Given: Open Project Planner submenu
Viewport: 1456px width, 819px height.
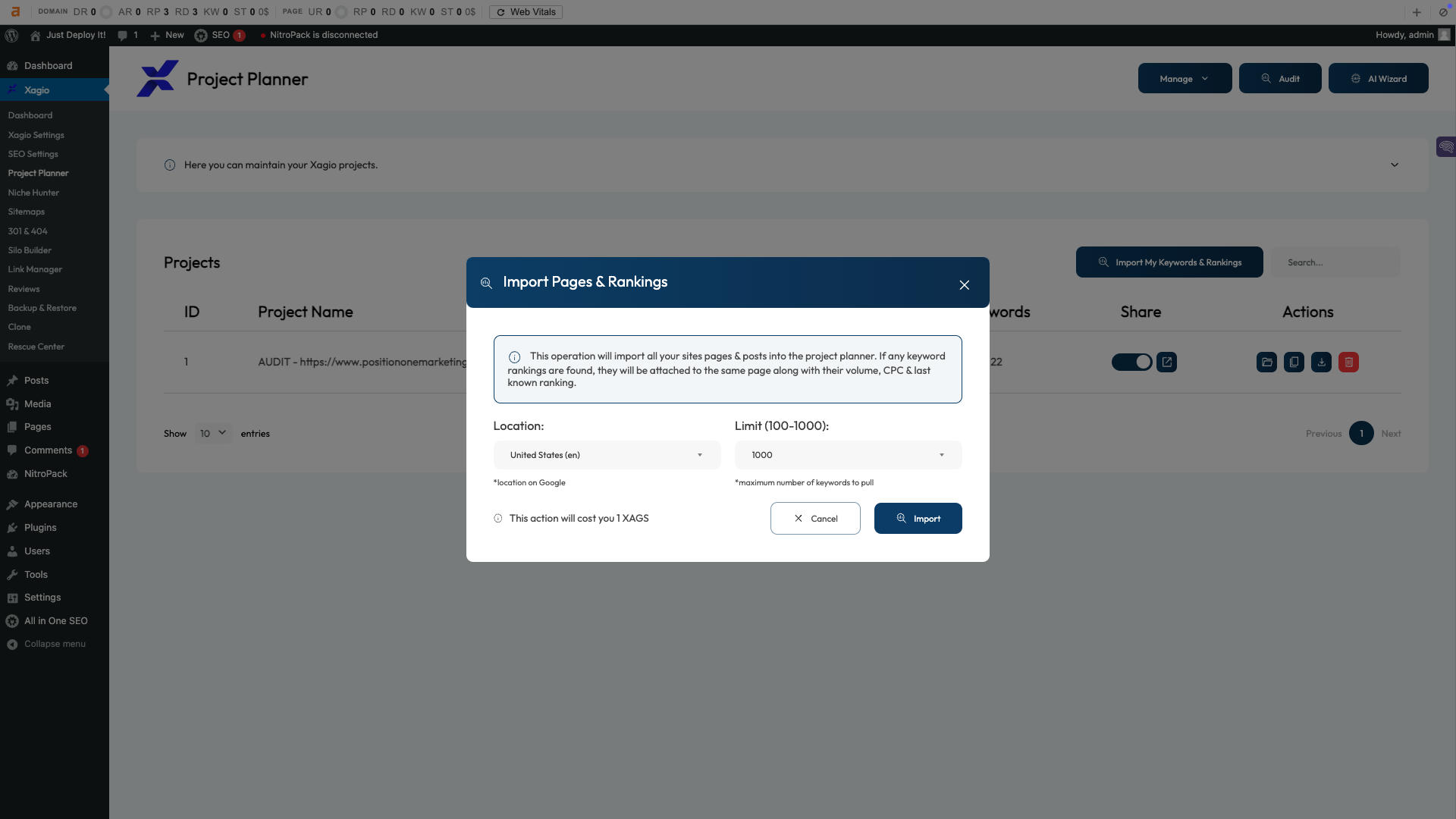Looking at the screenshot, I should 38,173.
